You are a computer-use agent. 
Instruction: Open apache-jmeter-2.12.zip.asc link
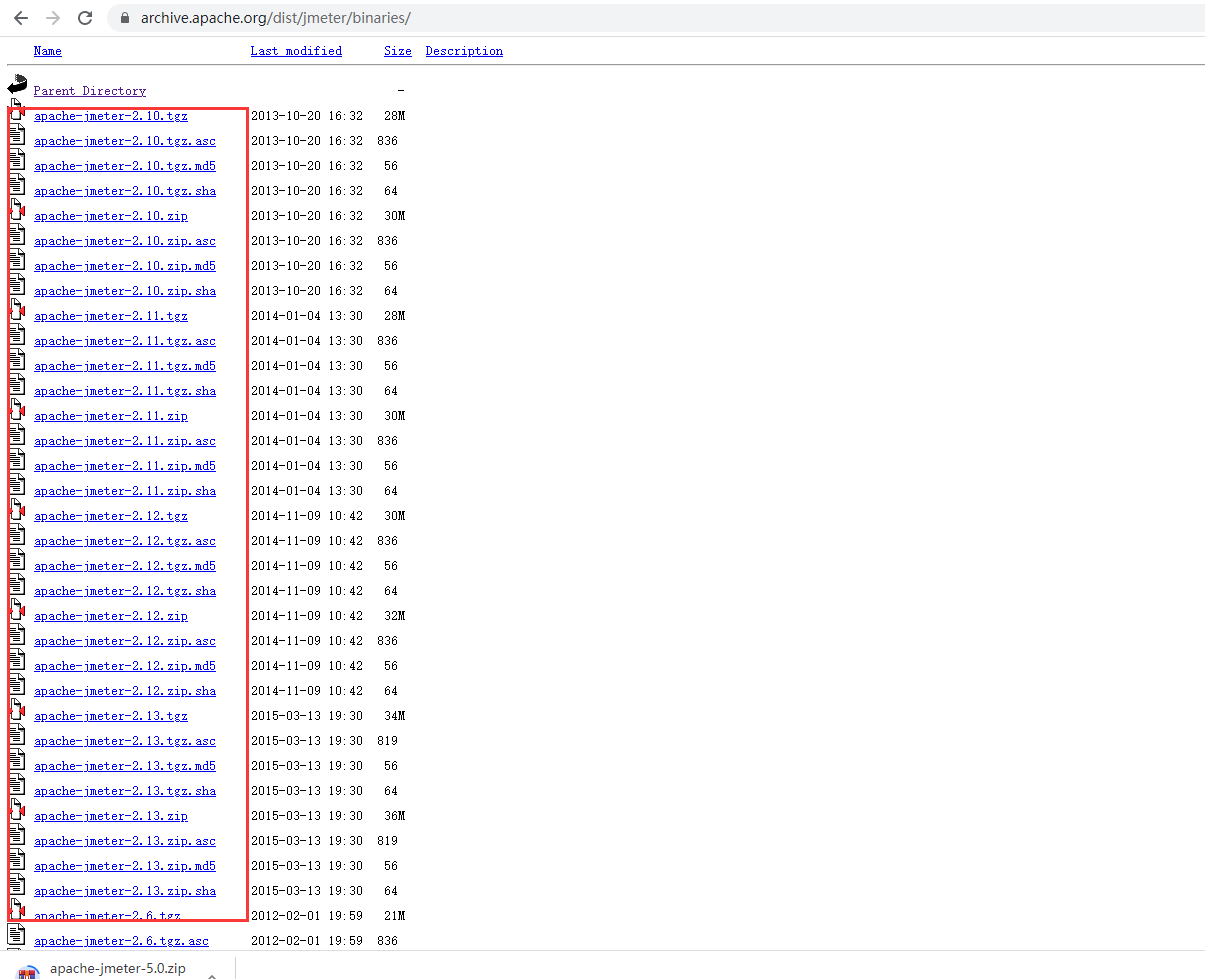[x=125, y=641]
